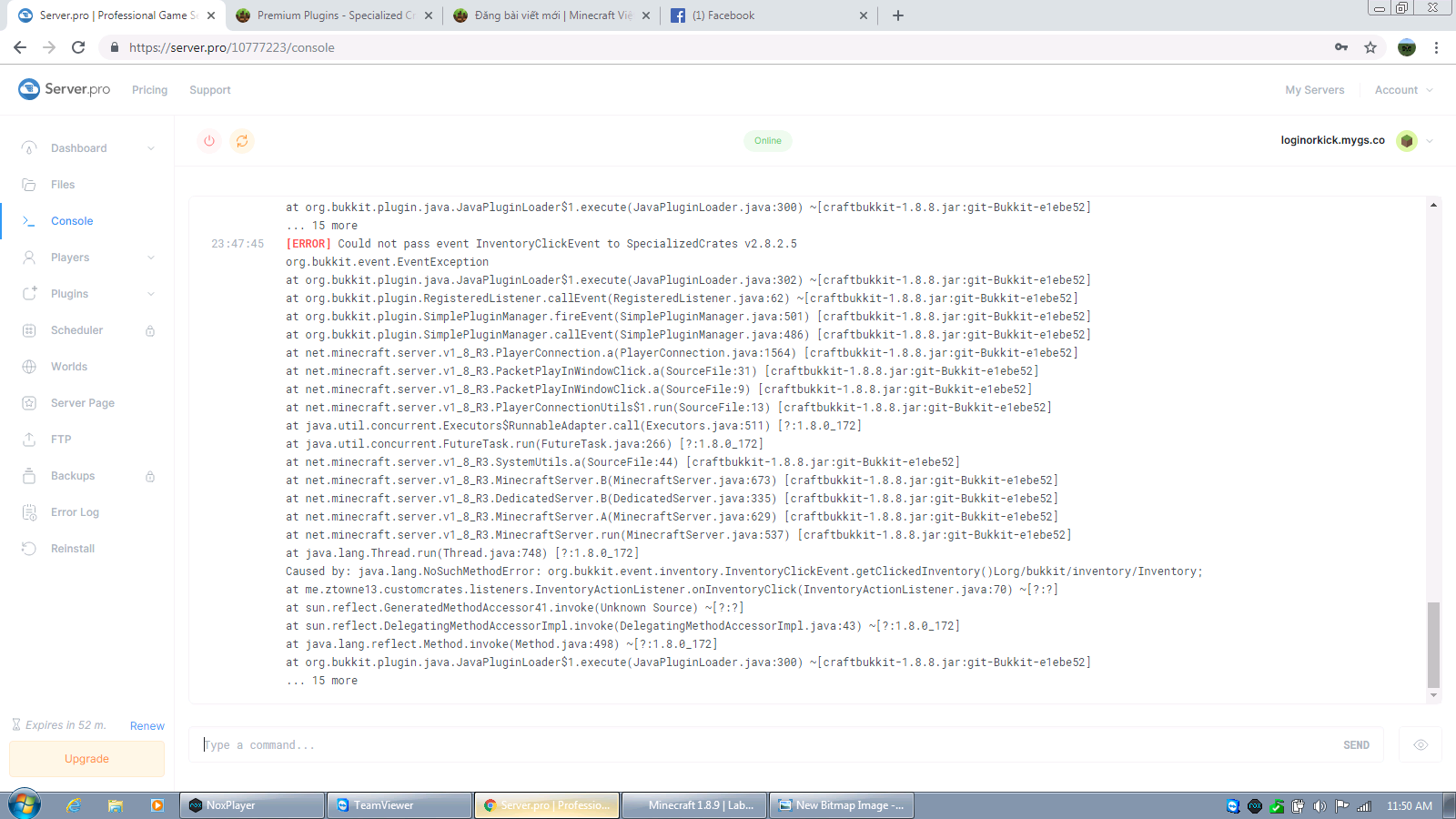This screenshot has width=1456, height=819.
Task: Reload the Server.pro page
Action: 78,47
